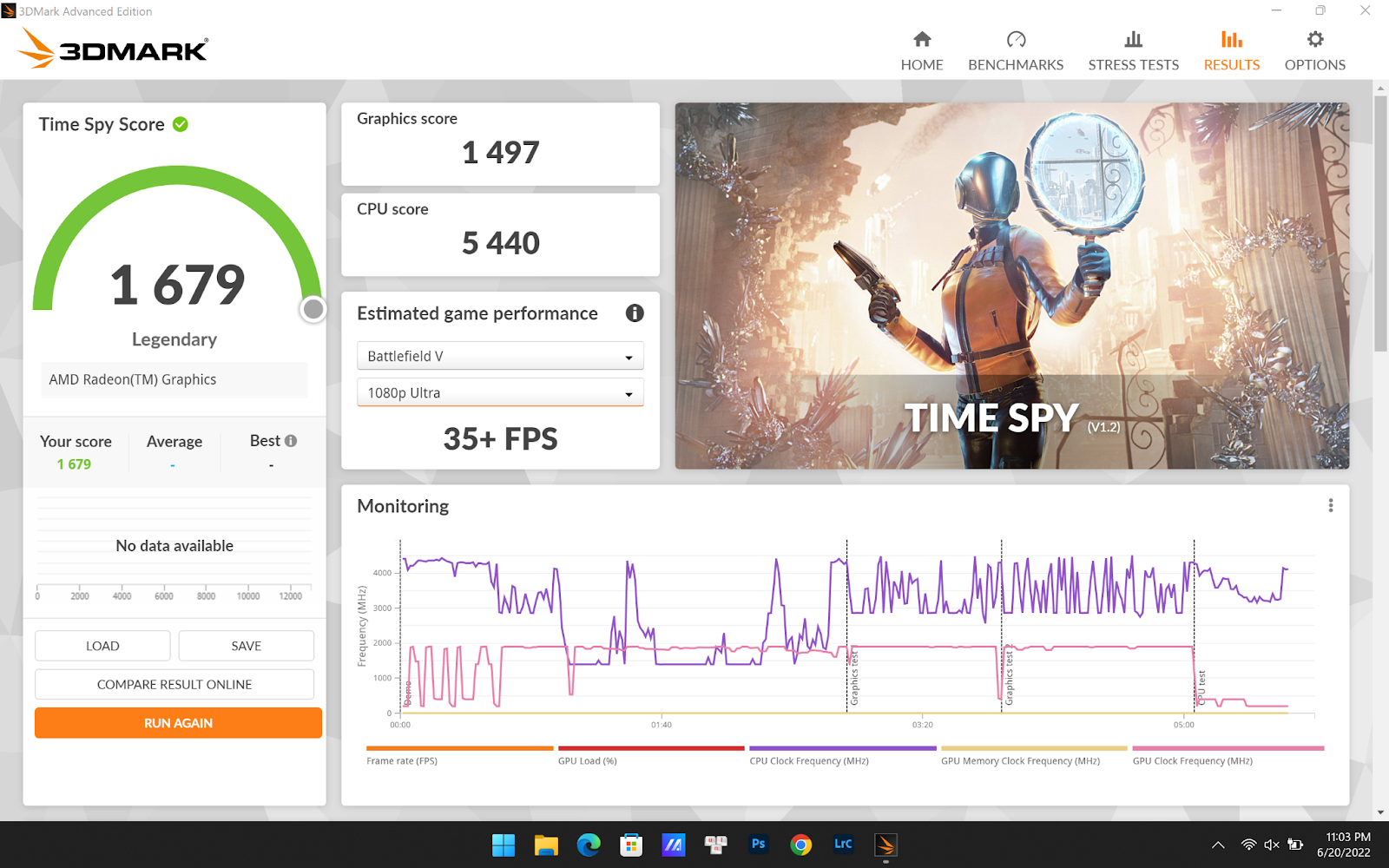Open Microsoft Store from the taskbar
This screenshot has width=1389, height=868.
[631, 845]
